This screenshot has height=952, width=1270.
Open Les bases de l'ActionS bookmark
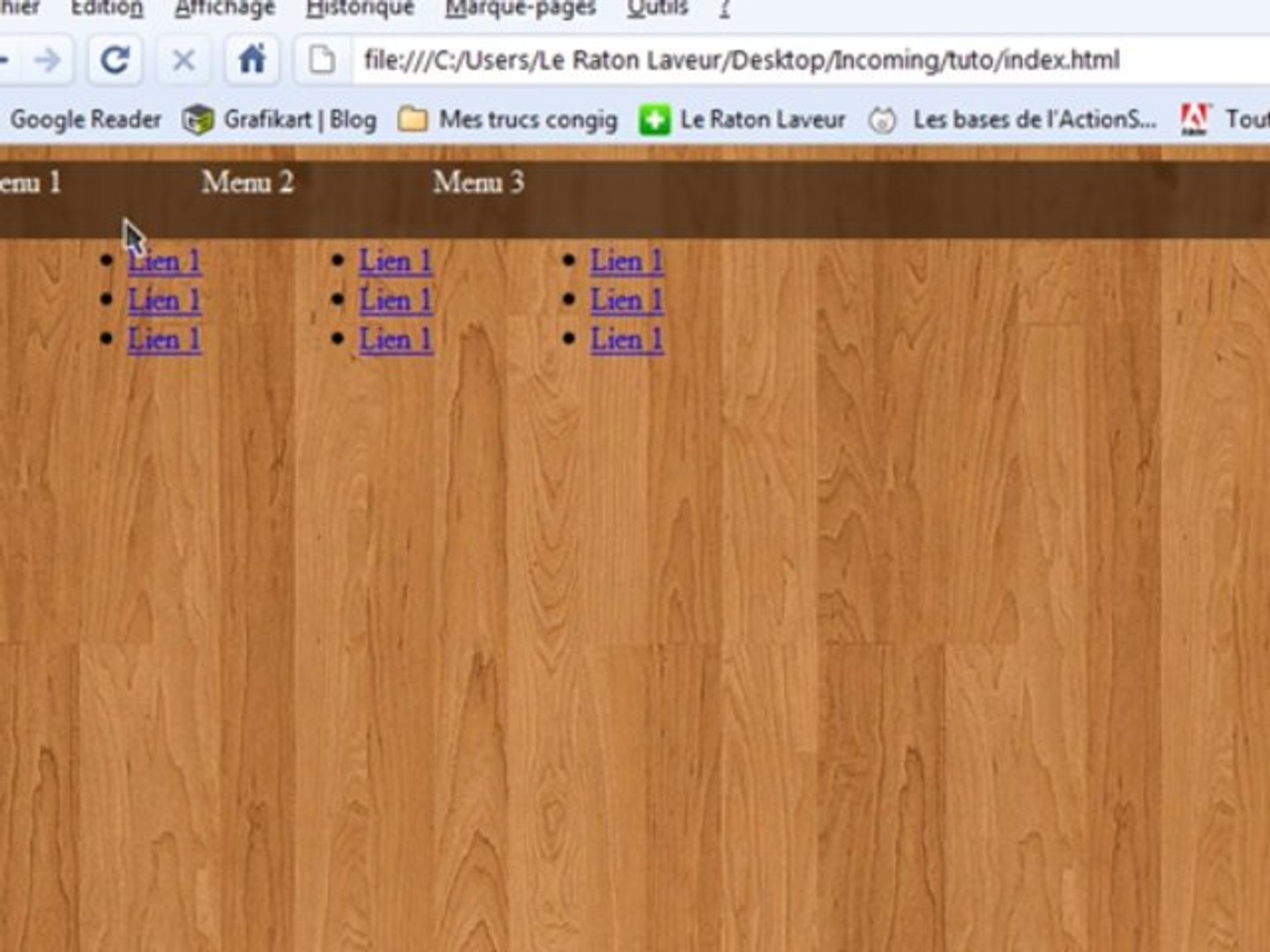(x=1035, y=119)
